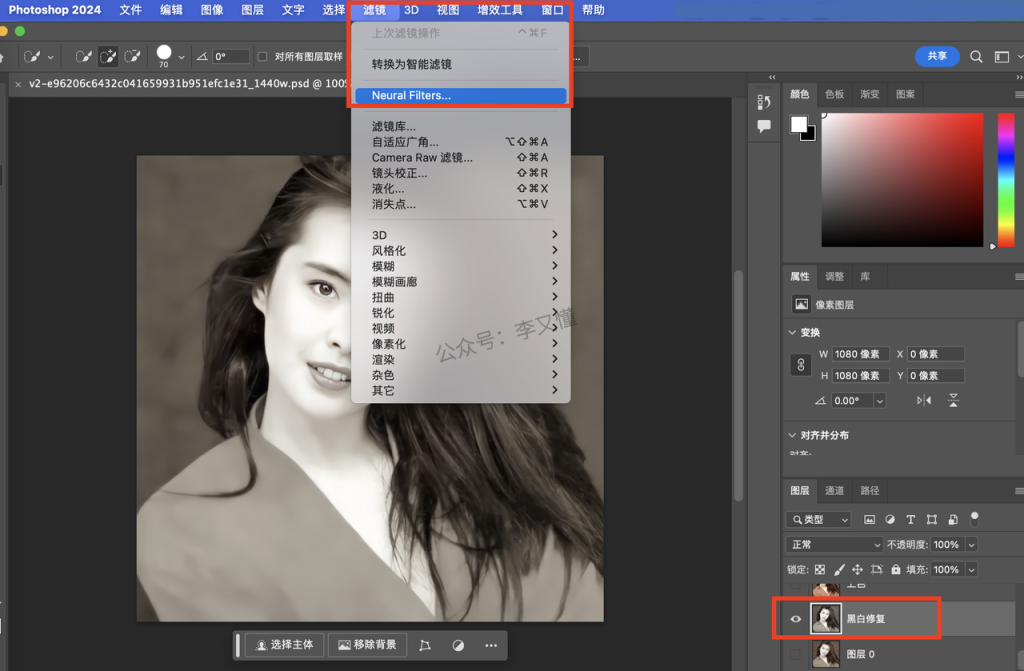Open the three-dot more options in contextual bar
The image size is (1024, 671).
(491, 646)
